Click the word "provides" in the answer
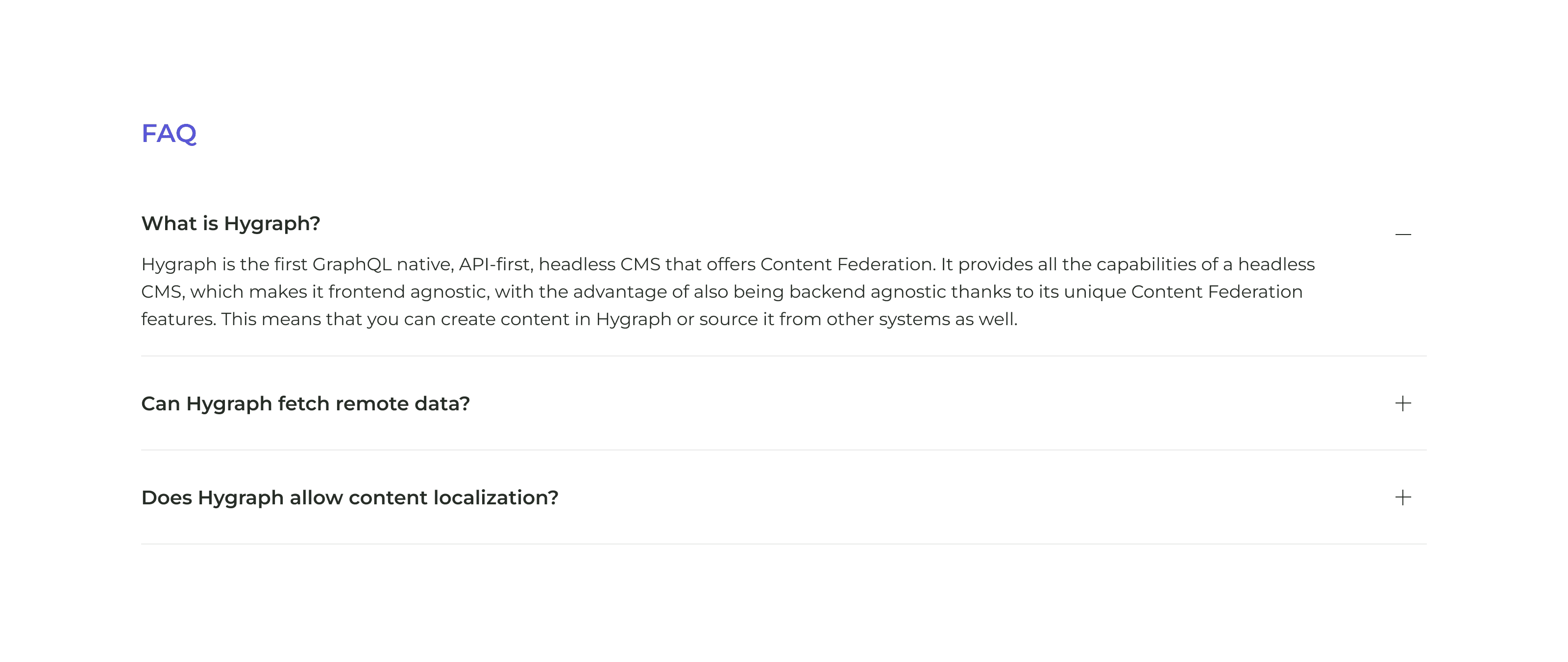 point(995,265)
